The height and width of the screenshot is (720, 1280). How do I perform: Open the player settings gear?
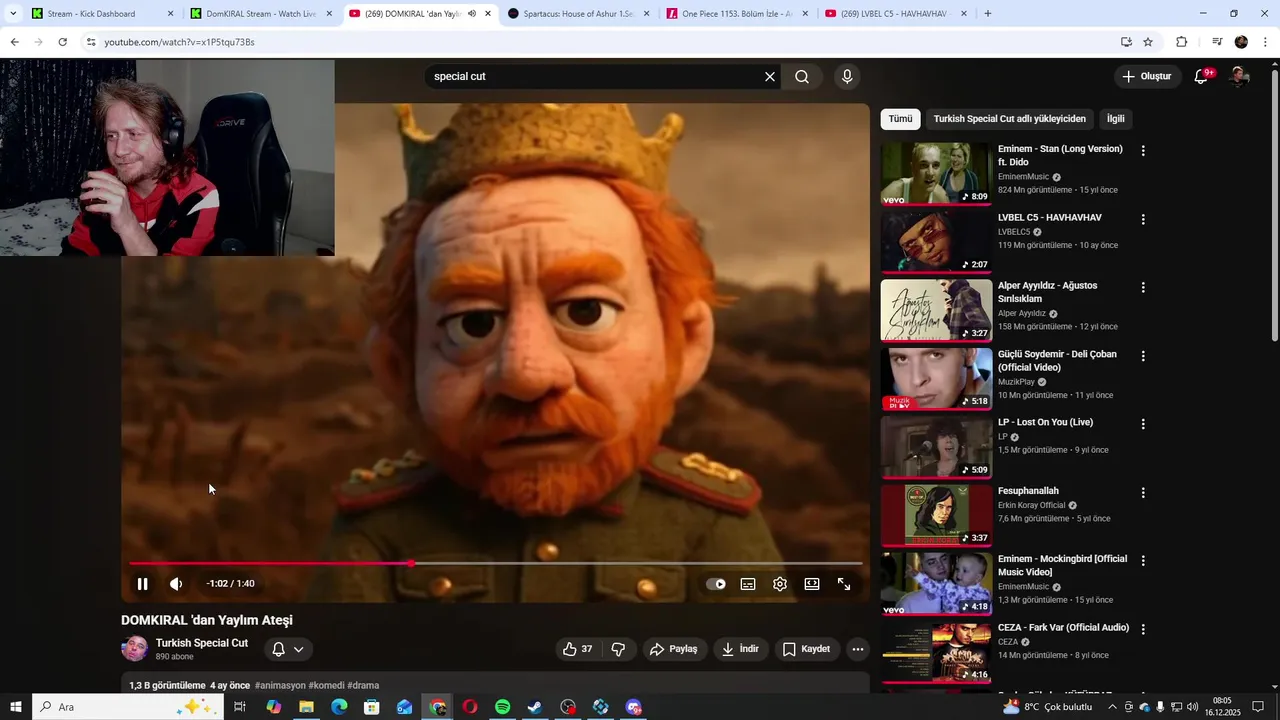point(780,584)
